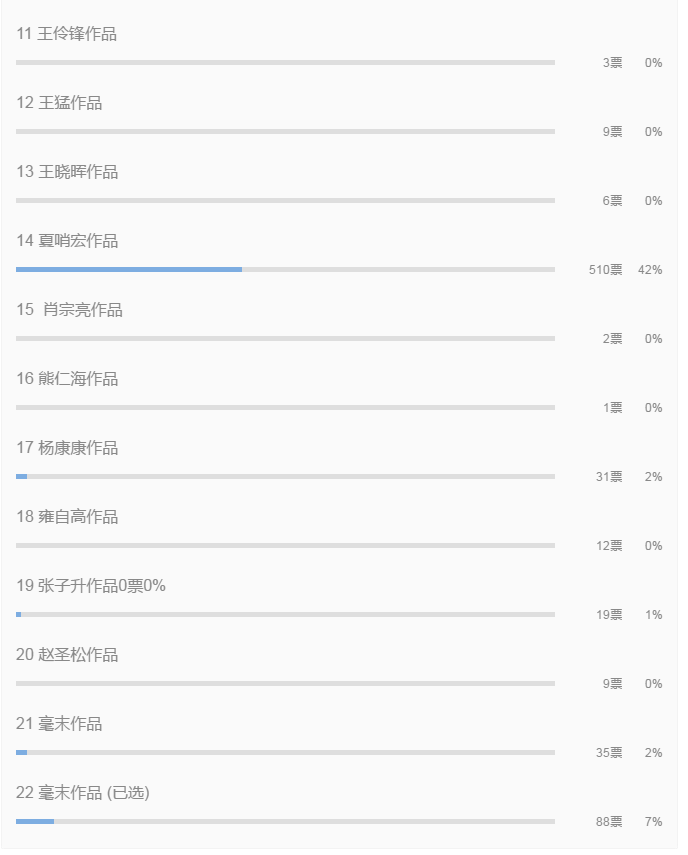The width and height of the screenshot is (688, 855).
Task: Choose entry 15 肖宗亮作品
Action: [69, 310]
